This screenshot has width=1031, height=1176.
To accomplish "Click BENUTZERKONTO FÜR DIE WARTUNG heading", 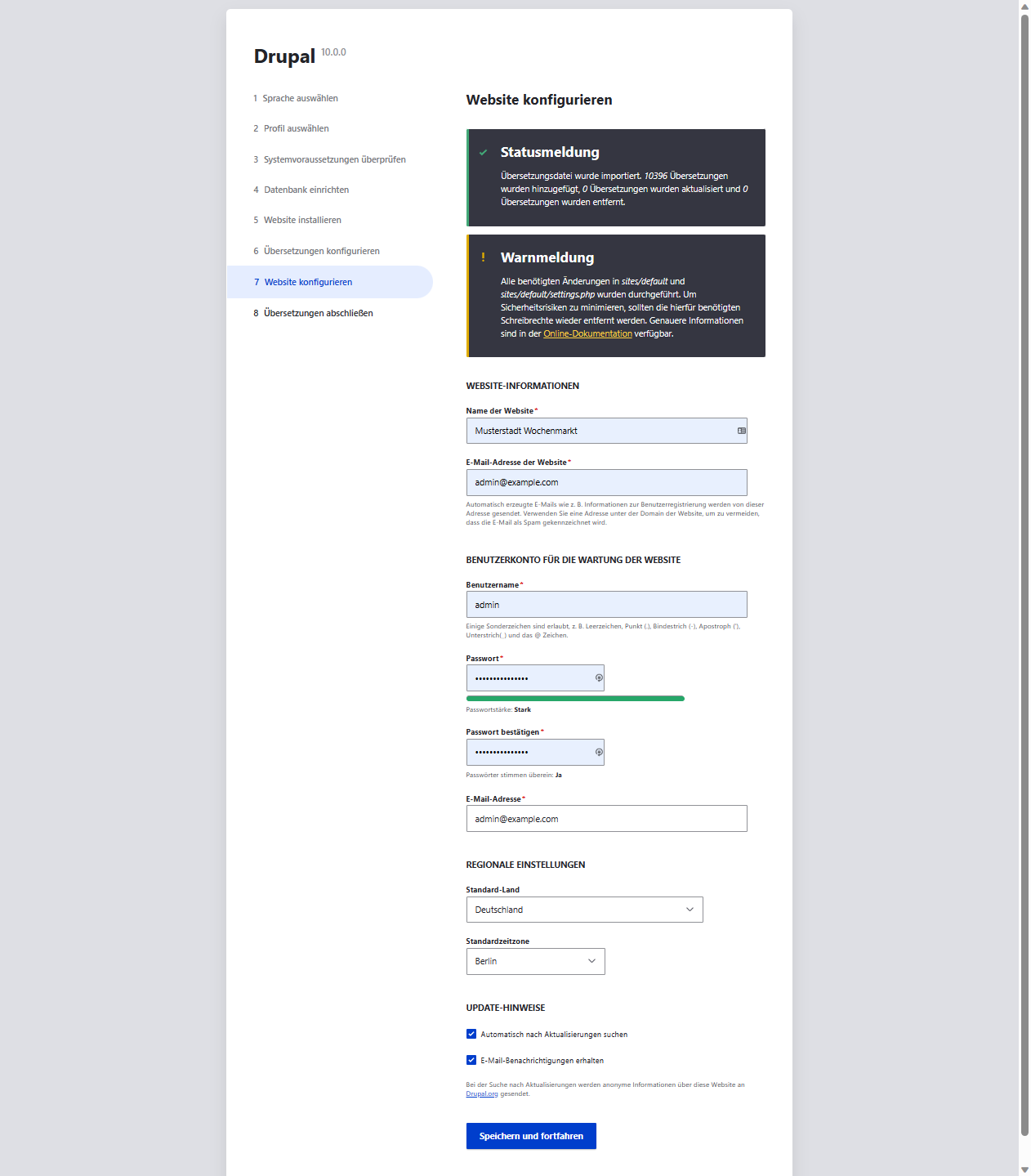I will pos(574,560).
